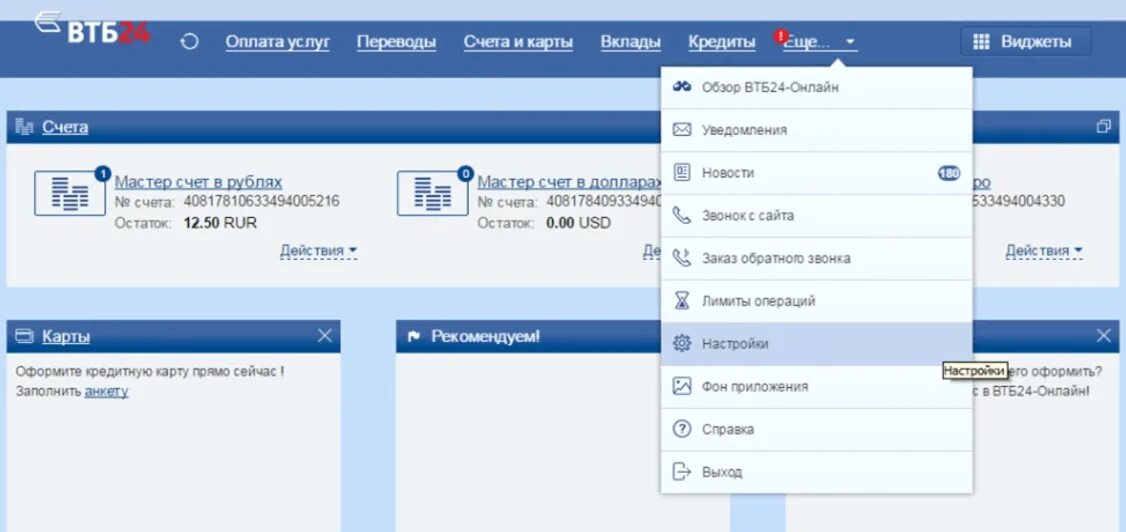This screenshot has height=532, width=1126.
Task: Select Заказ обратного звонка
Action: pos(816,258)
